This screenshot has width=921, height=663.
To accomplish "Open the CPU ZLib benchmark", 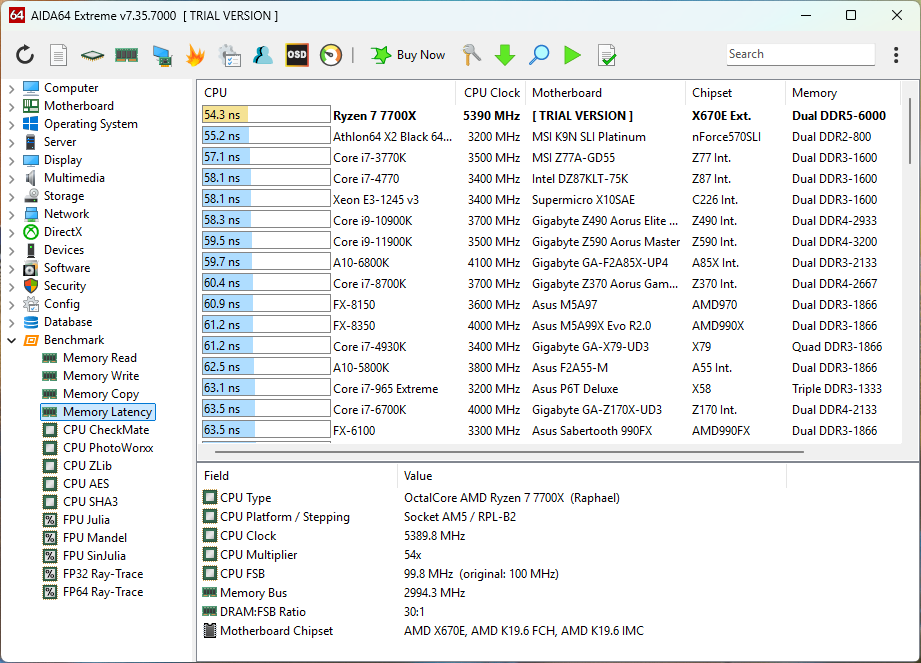I will pos(88,466).
